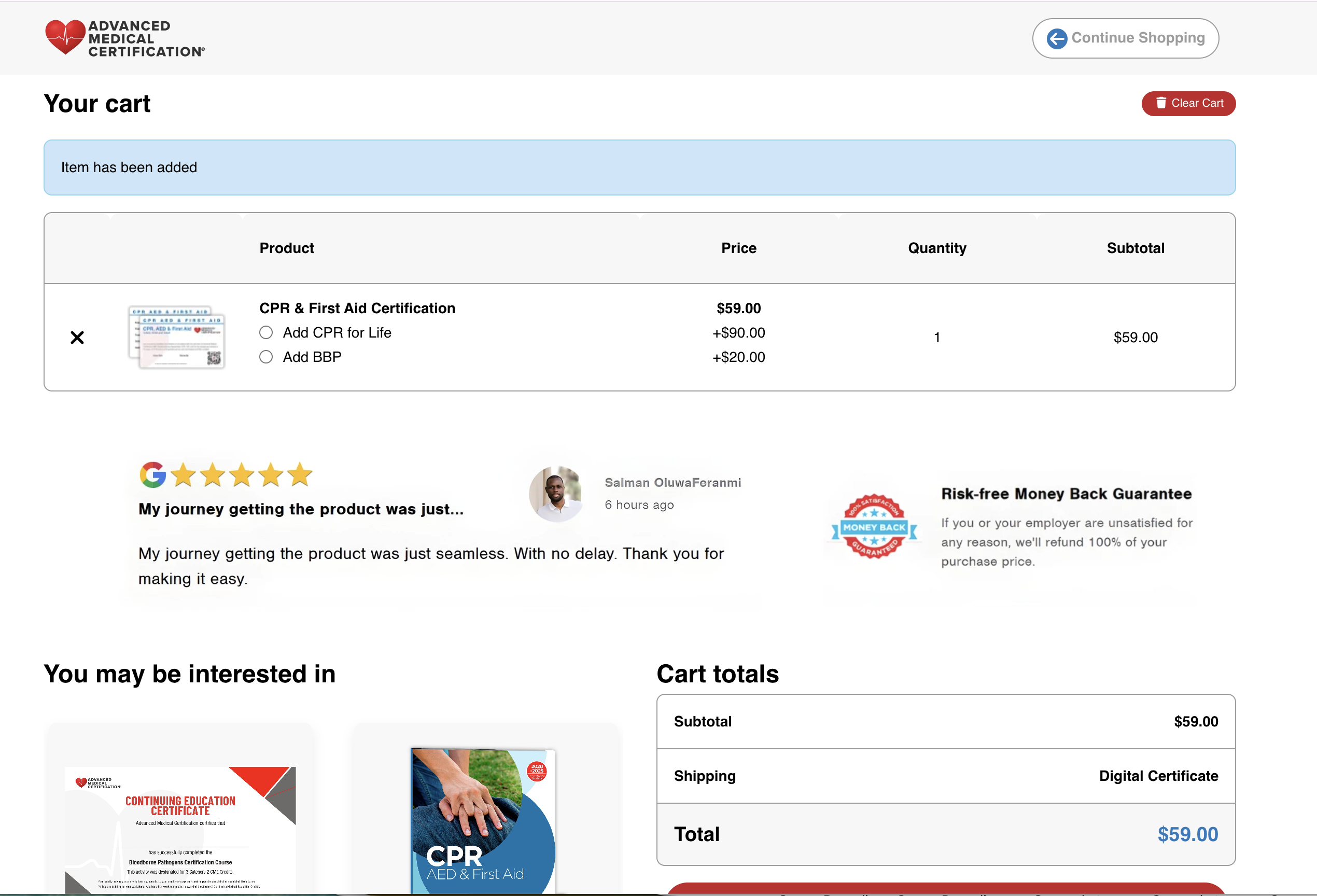Click Salman OluwaFeranmi's profile photo
The image size is (1317, 896).
point(555,493)
